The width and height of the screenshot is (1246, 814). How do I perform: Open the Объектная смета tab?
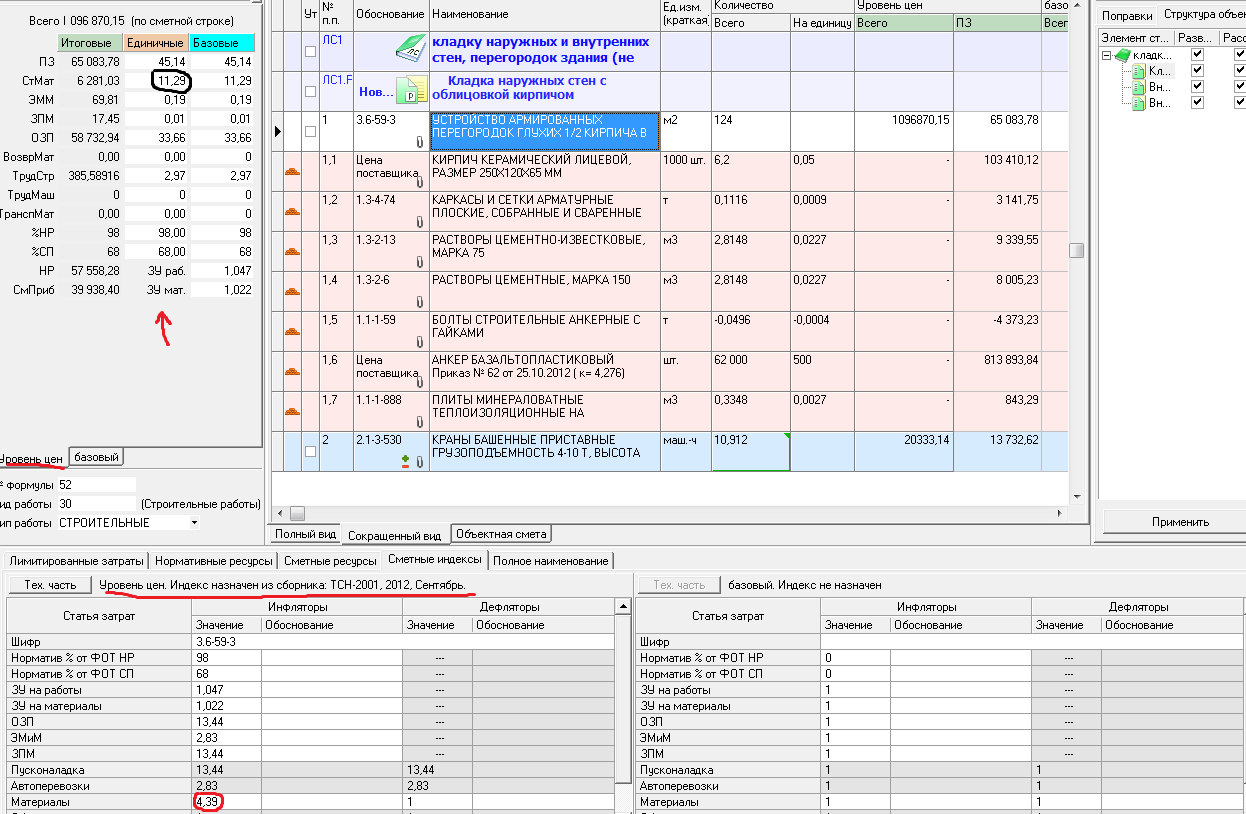click(x=501, y=534)
